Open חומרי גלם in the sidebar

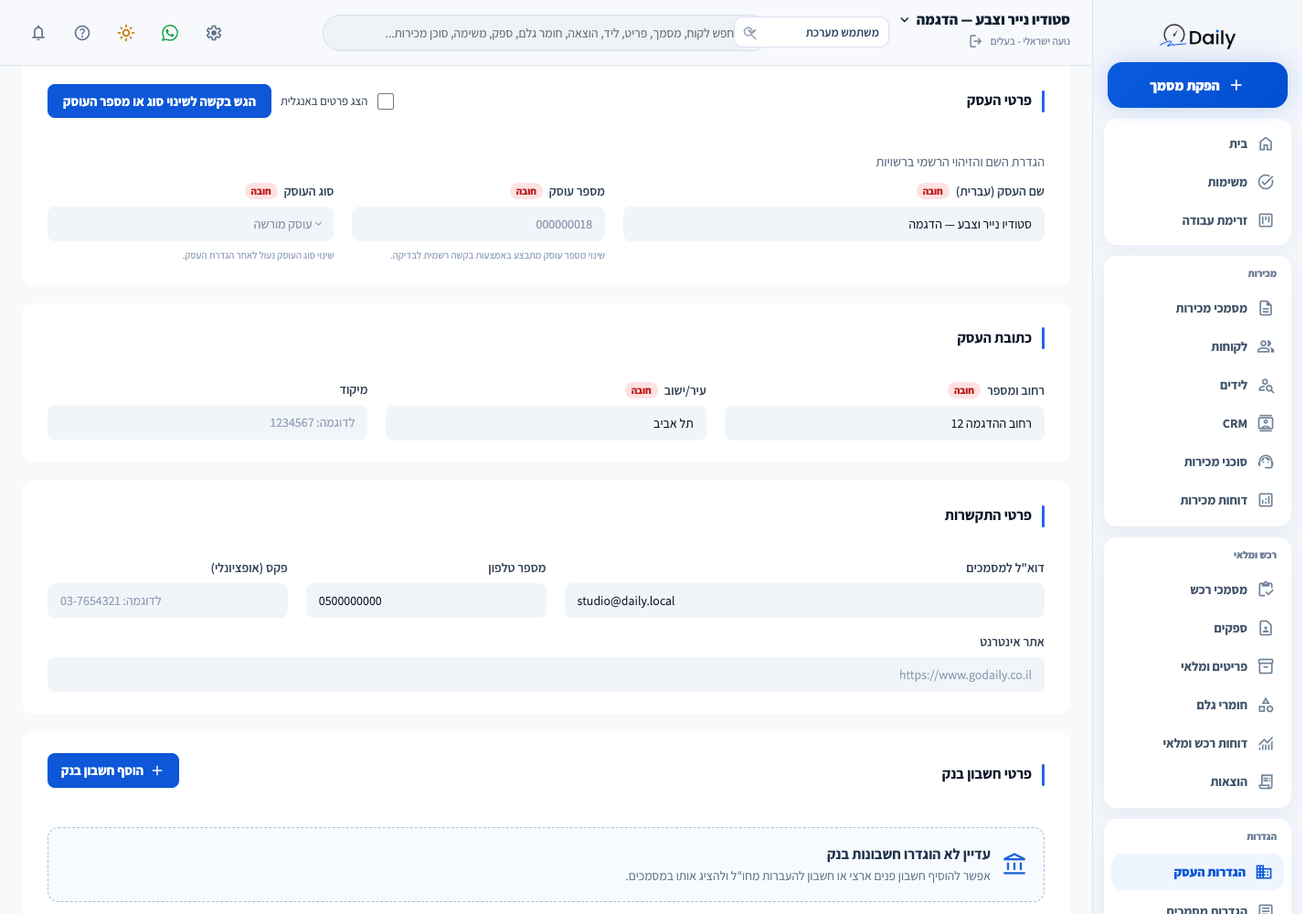coord(1197,705)
